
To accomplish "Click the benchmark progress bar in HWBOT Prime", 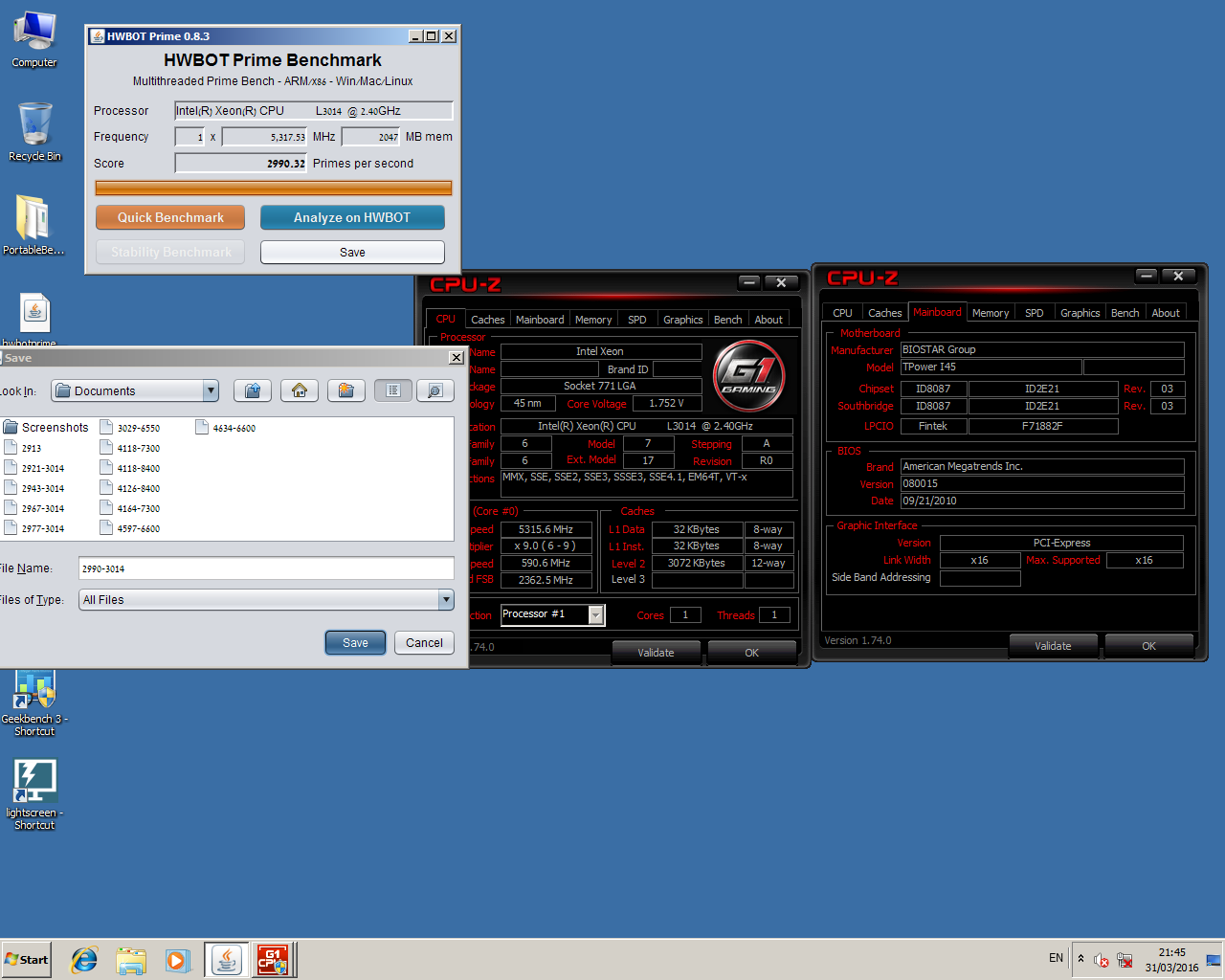I will pos(273,189).
